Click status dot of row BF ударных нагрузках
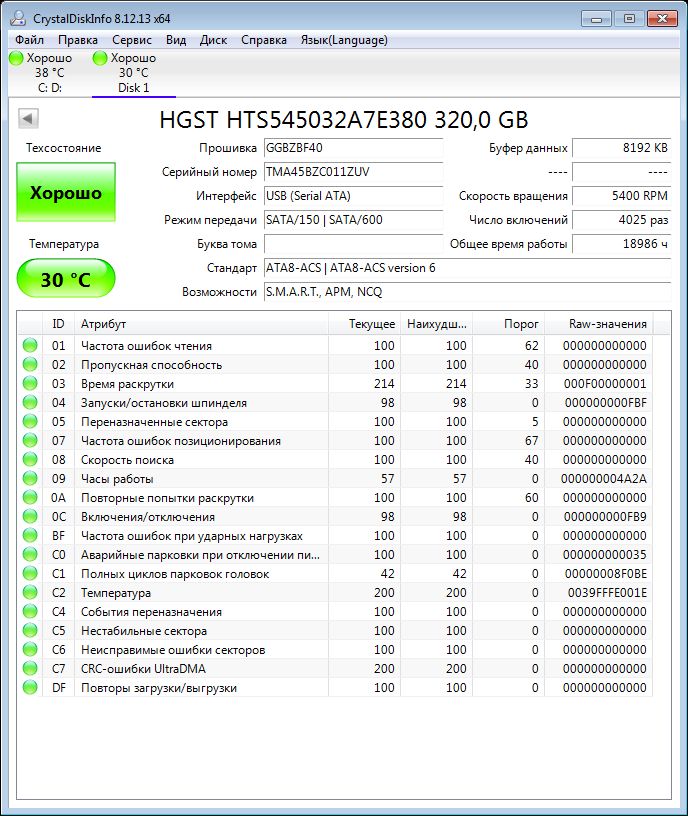 [30, 535]
